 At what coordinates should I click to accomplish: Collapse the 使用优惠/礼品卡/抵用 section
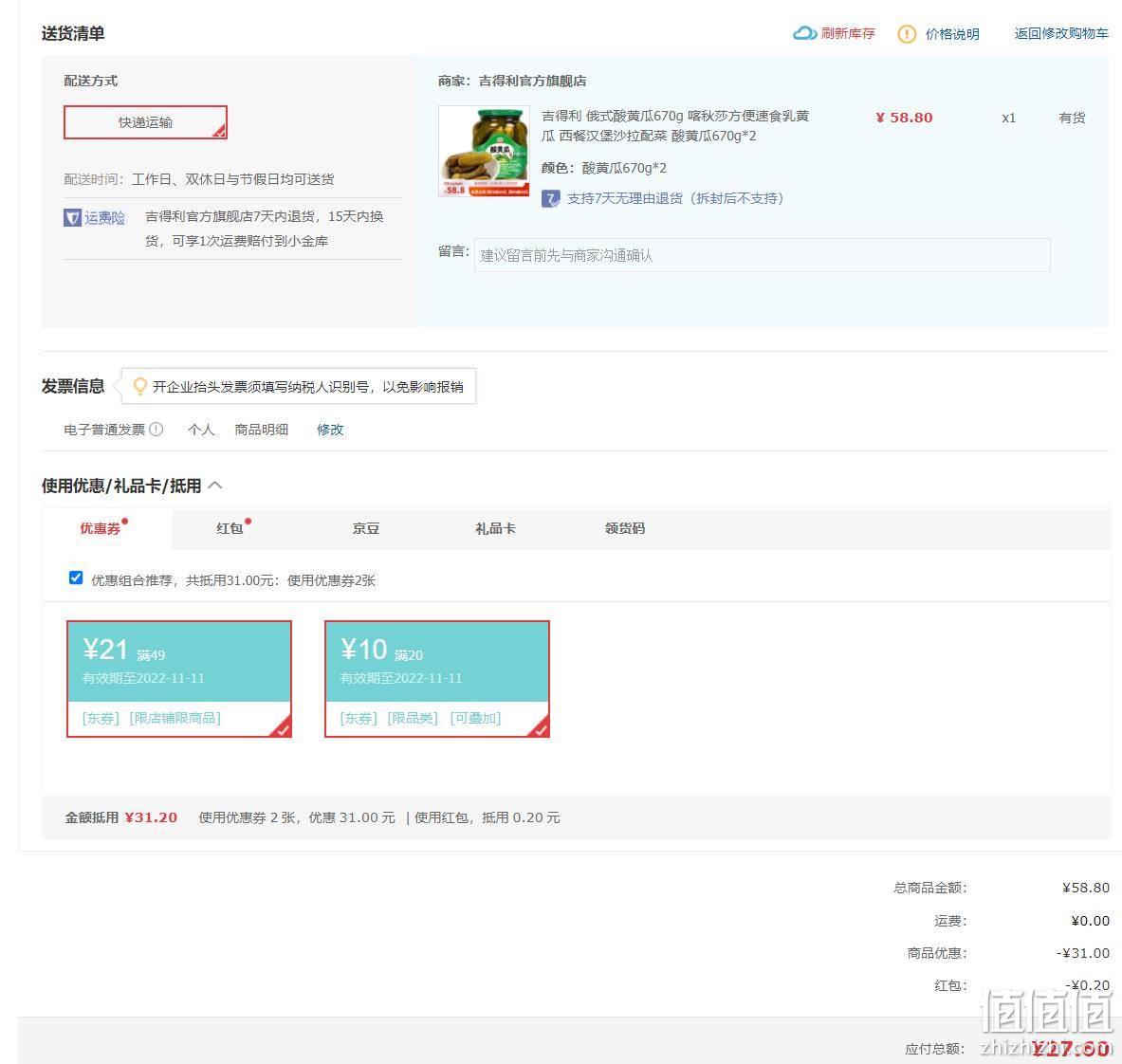214,486
